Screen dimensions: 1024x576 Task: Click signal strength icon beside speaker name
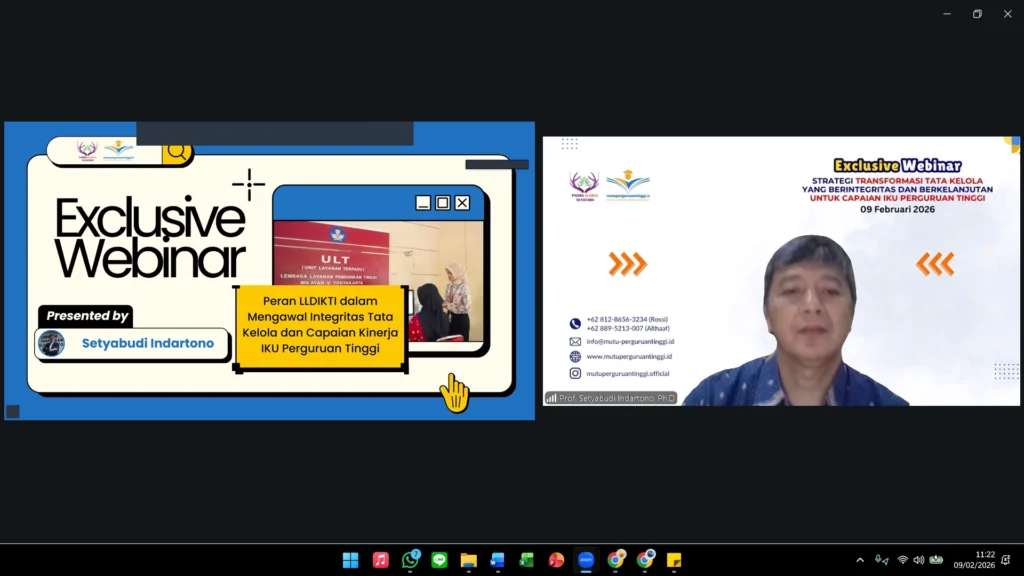tap(551, 398)
